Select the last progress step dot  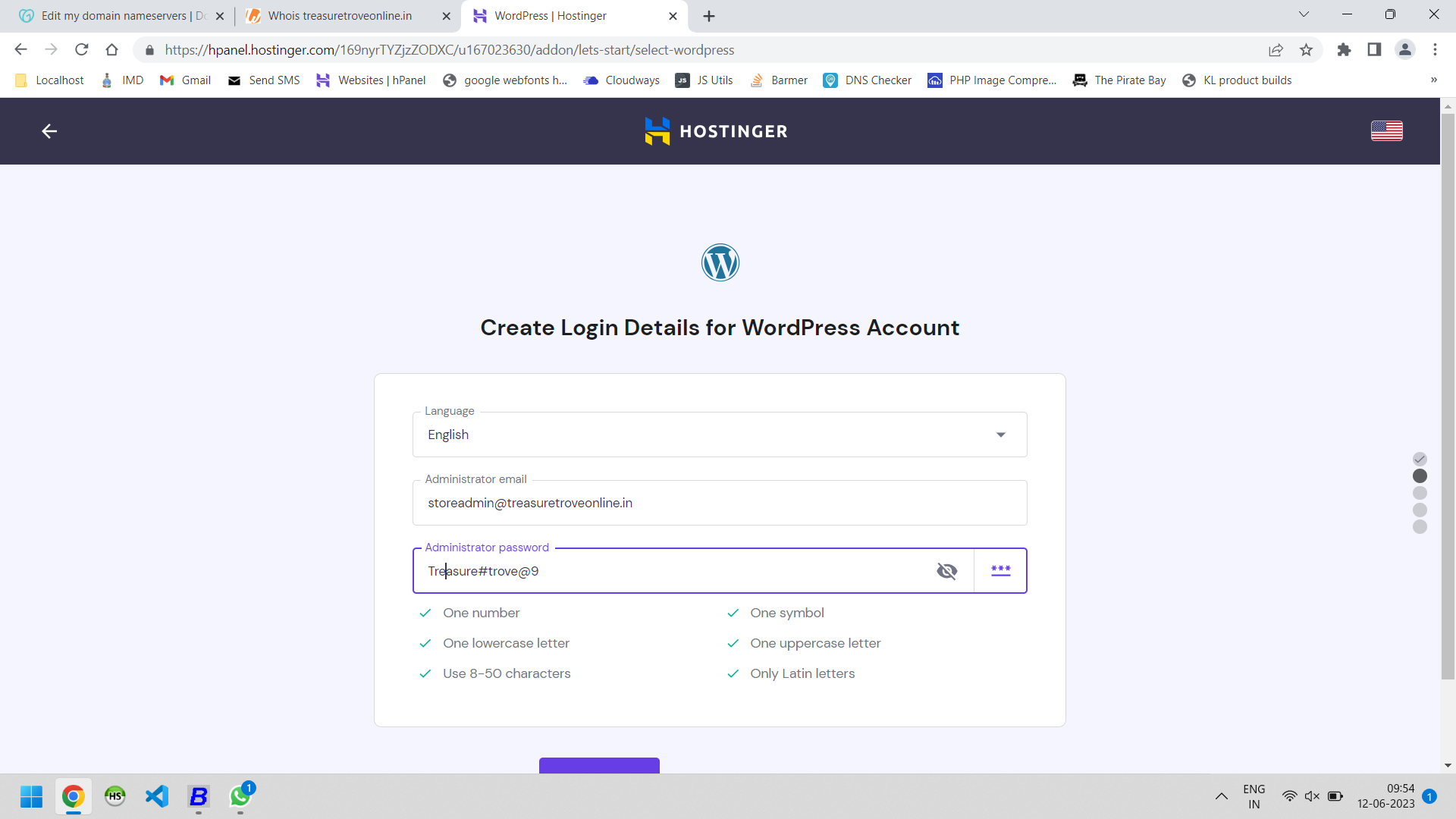pyautogui.click(x=1420, y=527)
